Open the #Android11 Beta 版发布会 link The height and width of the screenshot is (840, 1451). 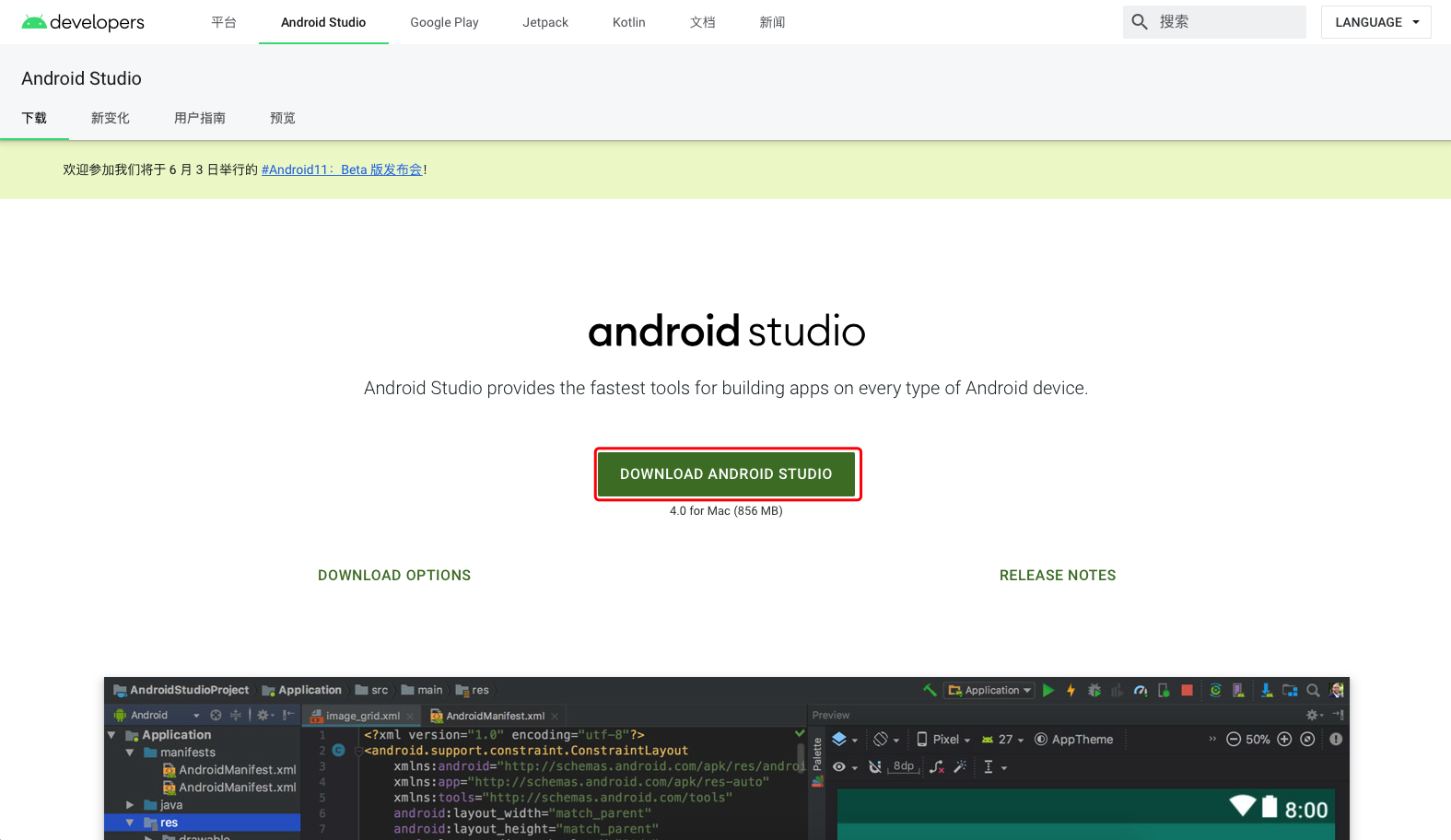point(342,169)
